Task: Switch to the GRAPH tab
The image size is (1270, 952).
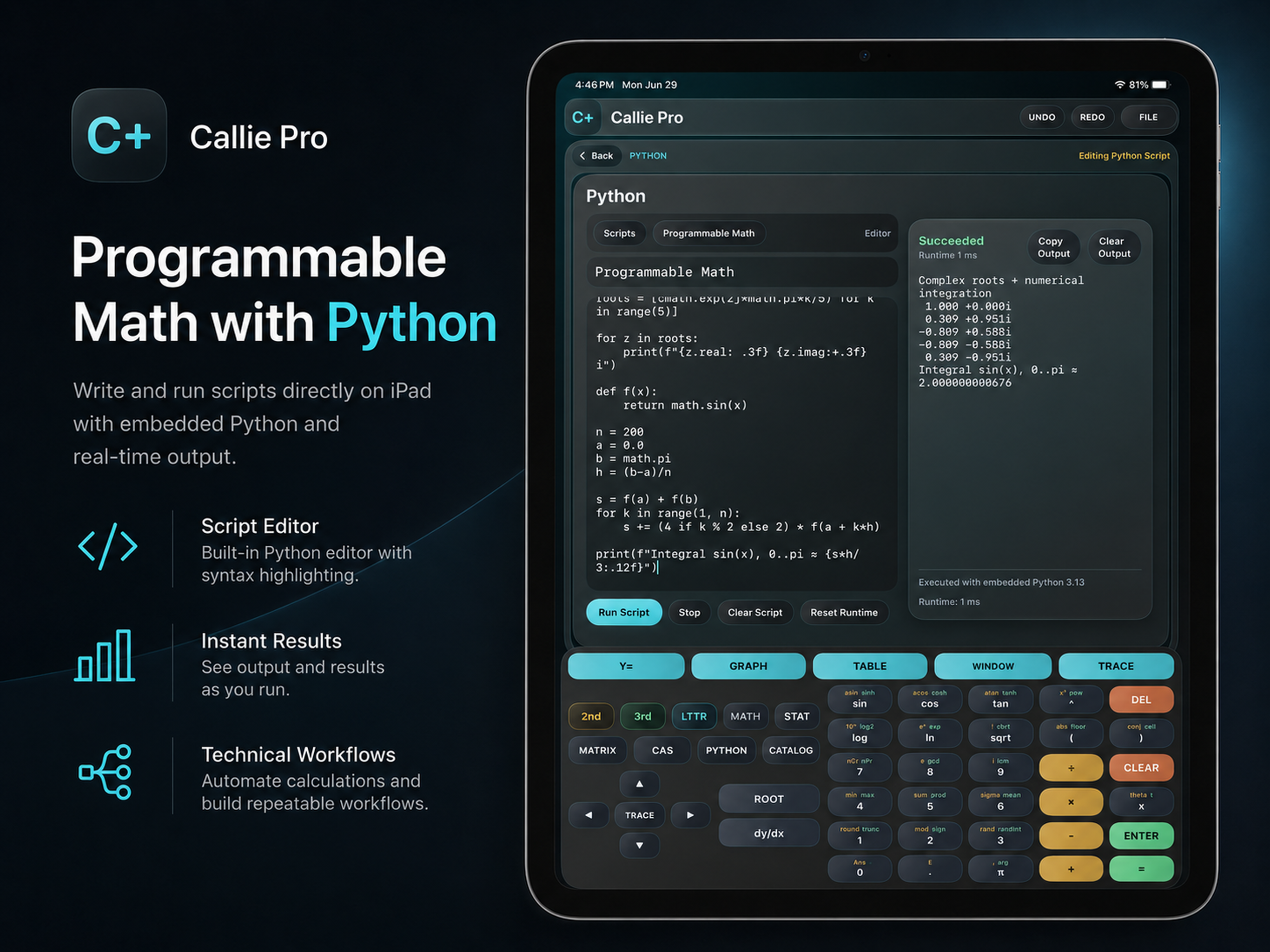Action: [x=748, y=666]
